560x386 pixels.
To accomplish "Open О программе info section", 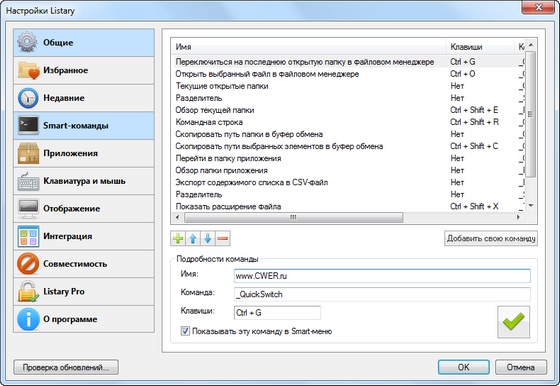I will [84, 319].
